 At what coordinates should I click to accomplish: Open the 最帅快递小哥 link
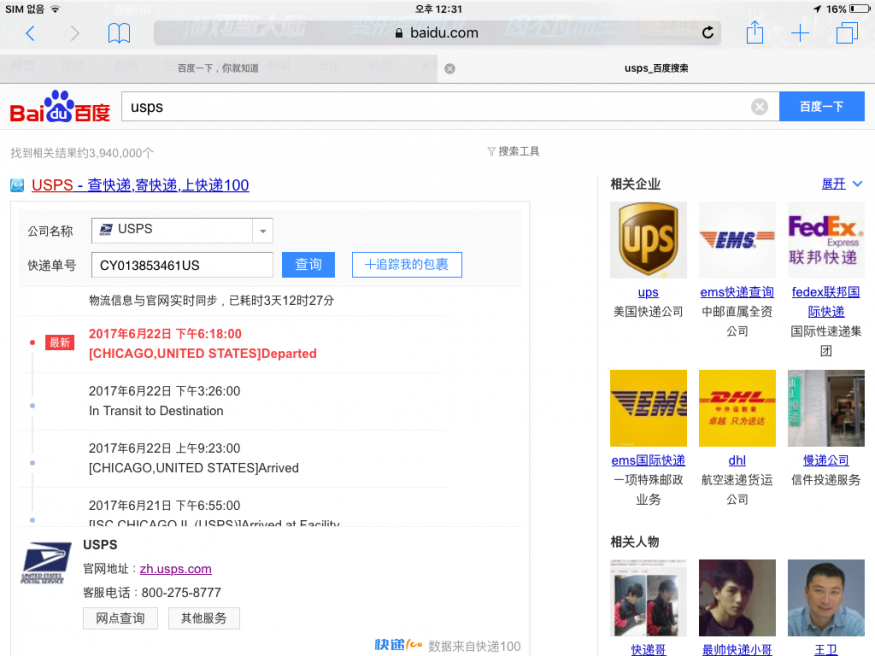(x=737, y=650)
